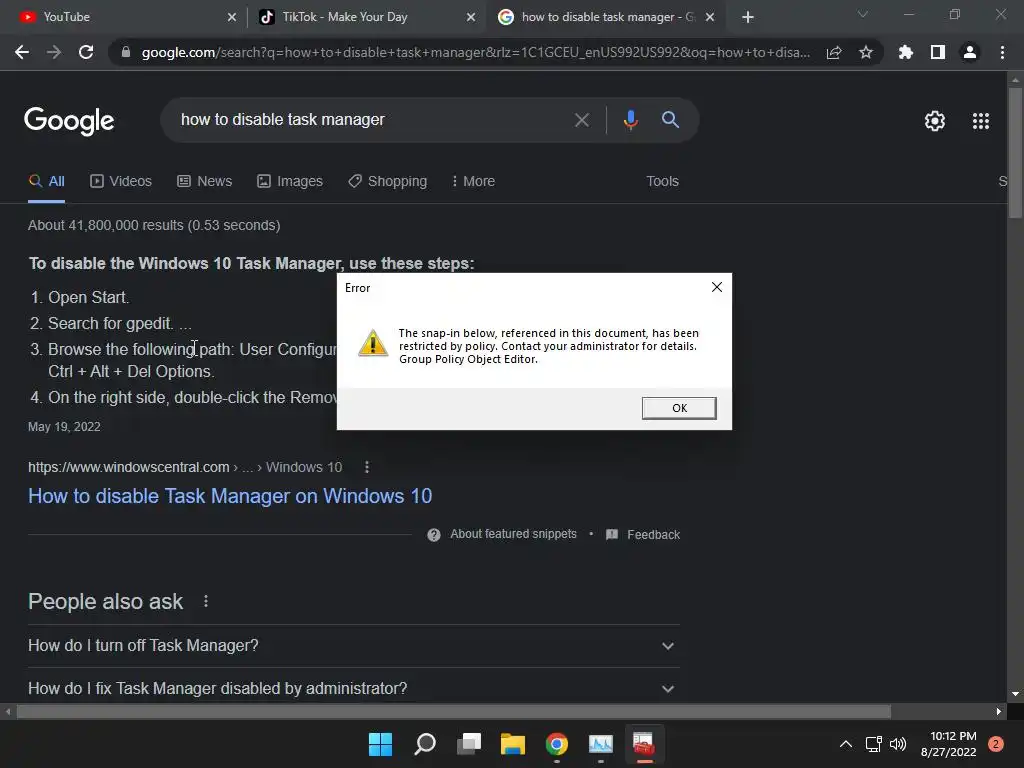
Task: Click the May 19, 2022 date text
Action: (64, 427)
